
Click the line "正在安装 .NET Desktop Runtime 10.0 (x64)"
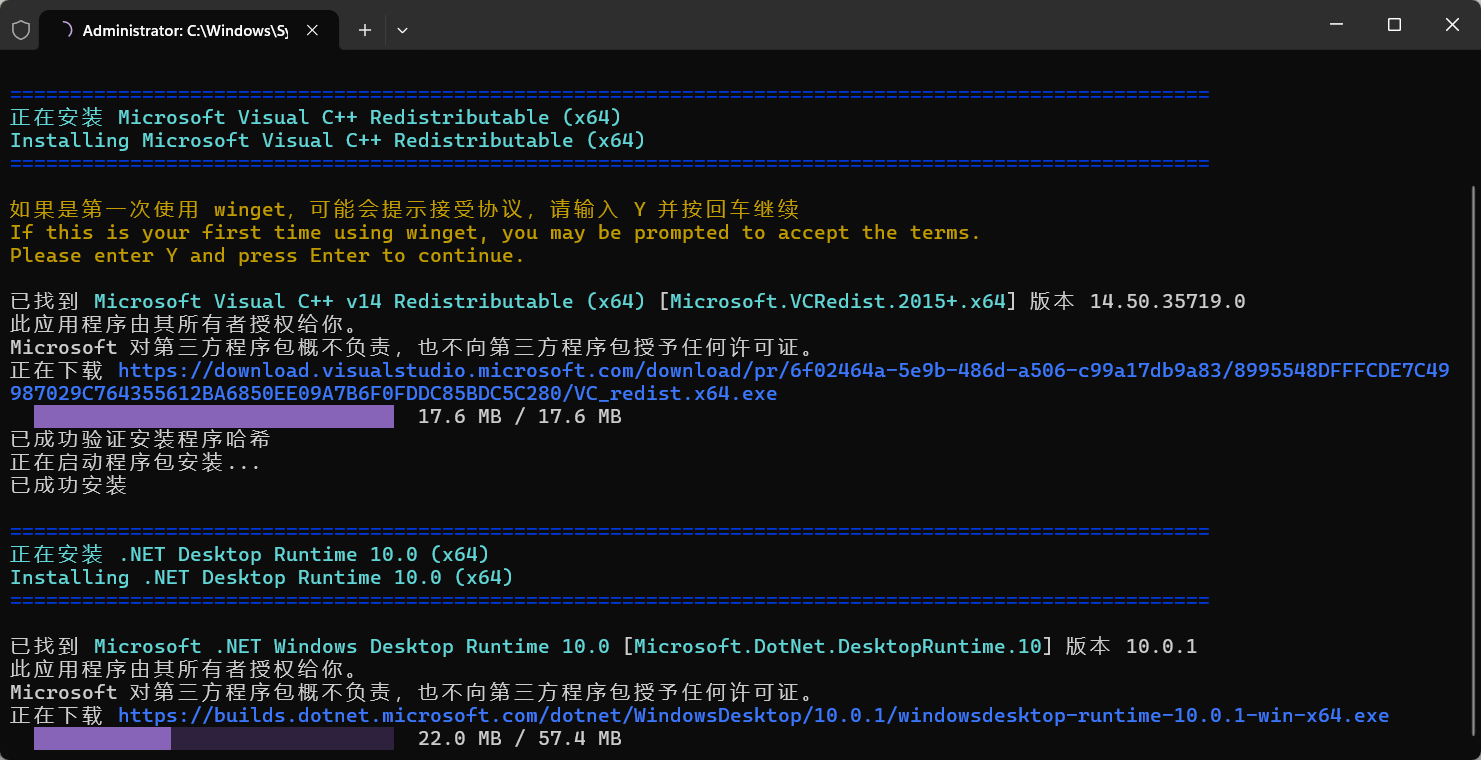[250, 555]
